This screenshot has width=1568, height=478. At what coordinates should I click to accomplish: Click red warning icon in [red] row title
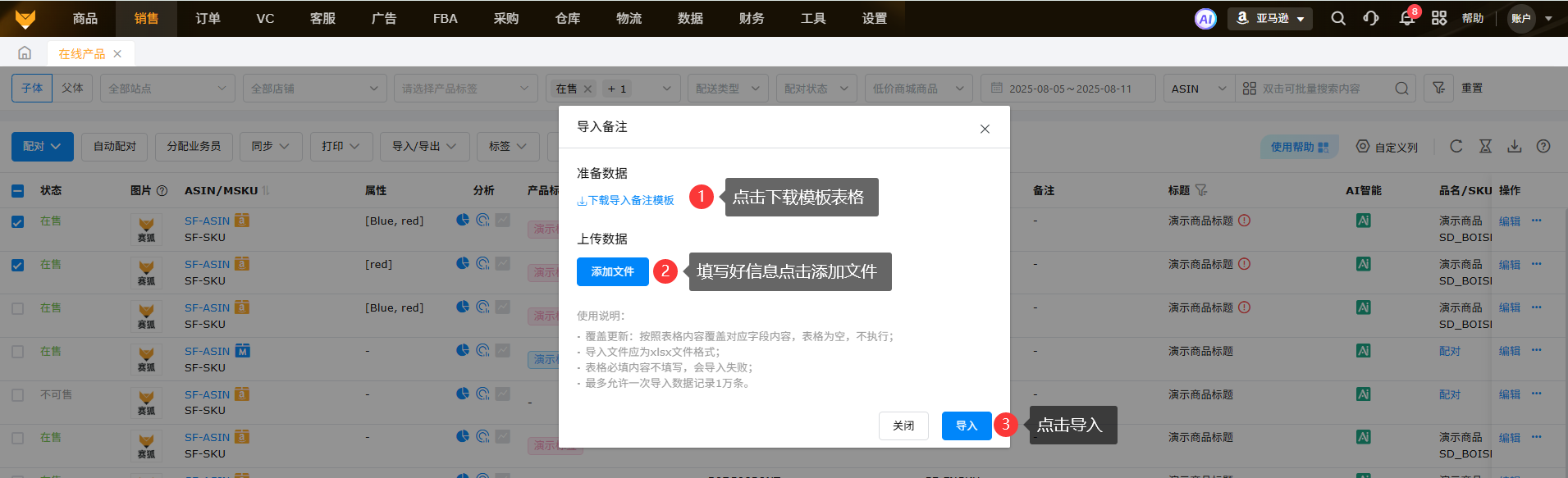pos(1244,264)
